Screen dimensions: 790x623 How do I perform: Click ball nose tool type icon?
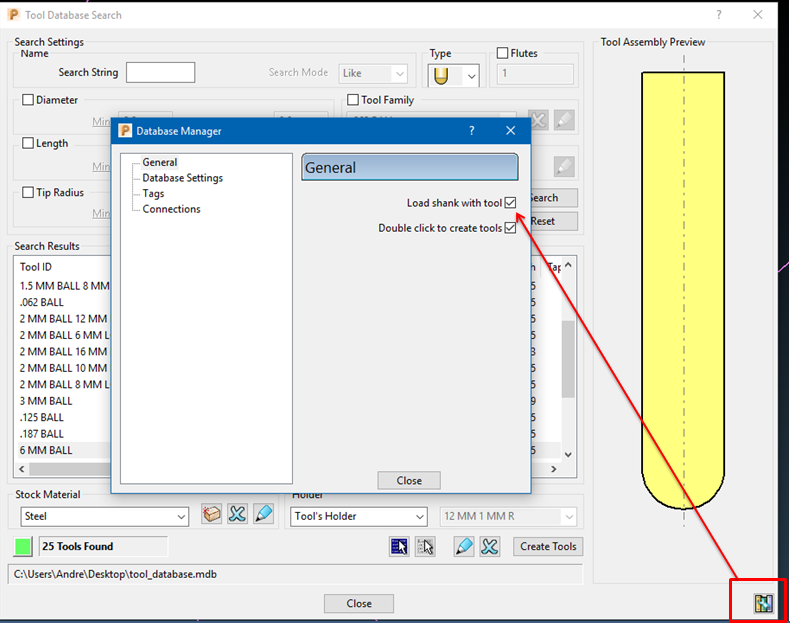click(441, 76)
